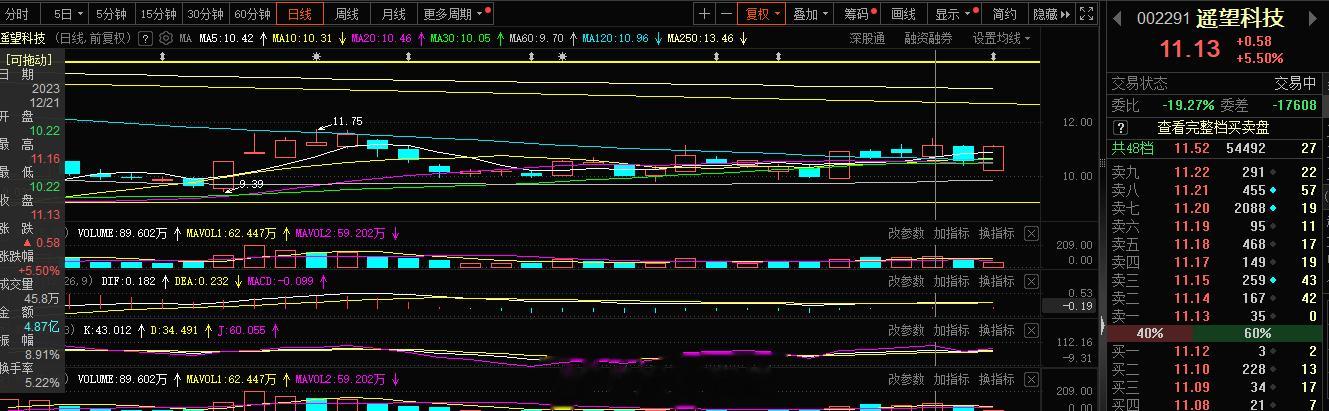The height and width of the screenshot is (411, 1329).
Task: Open the 设置均线 dropdown
Action: point(1001,38)
